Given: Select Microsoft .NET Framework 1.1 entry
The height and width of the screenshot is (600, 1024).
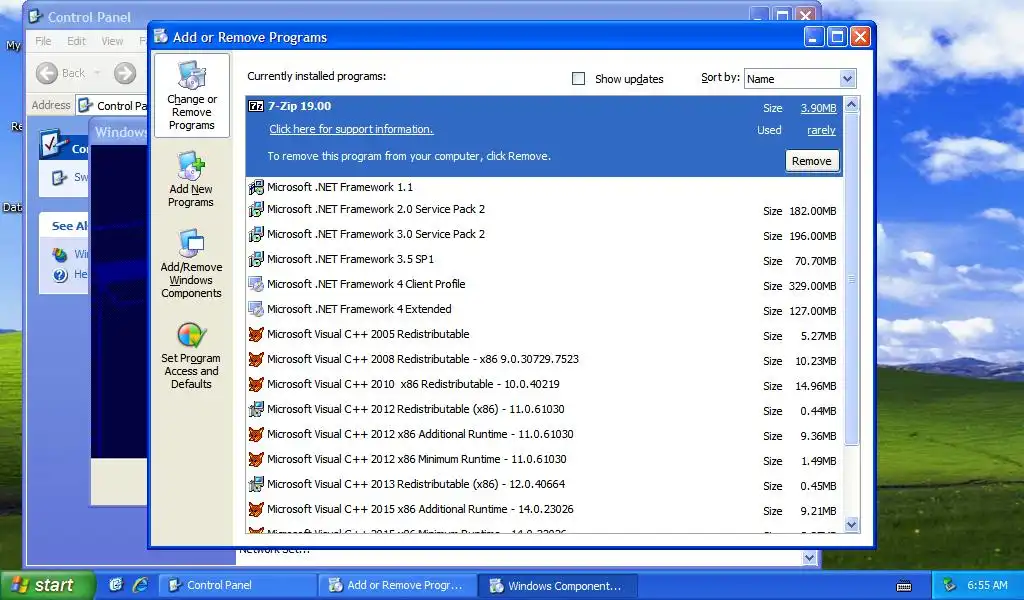Looking at the screenshot, I should pos(545,187).
